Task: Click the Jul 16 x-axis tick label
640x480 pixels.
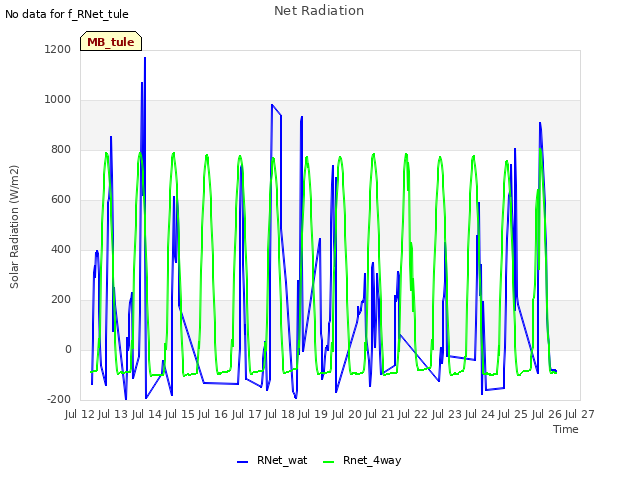Action: [213, 414]
